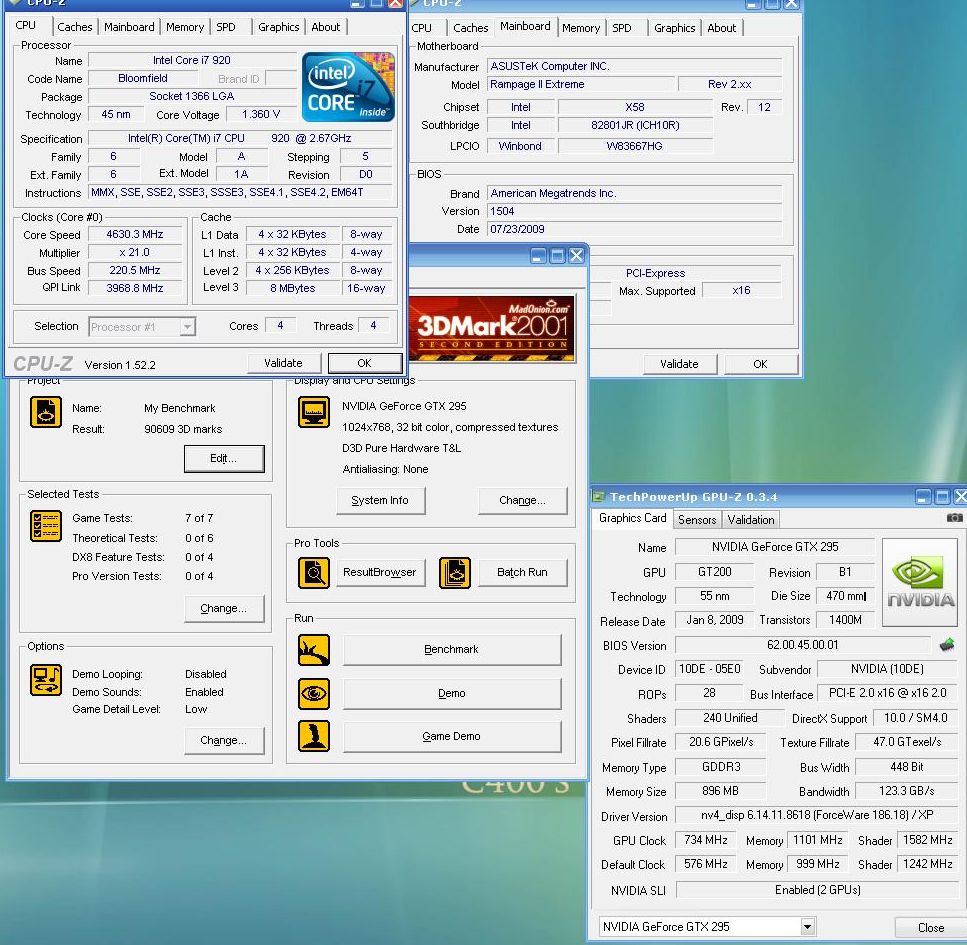Click the 90609 3D marks result text
967x945 pixels.
183,429
